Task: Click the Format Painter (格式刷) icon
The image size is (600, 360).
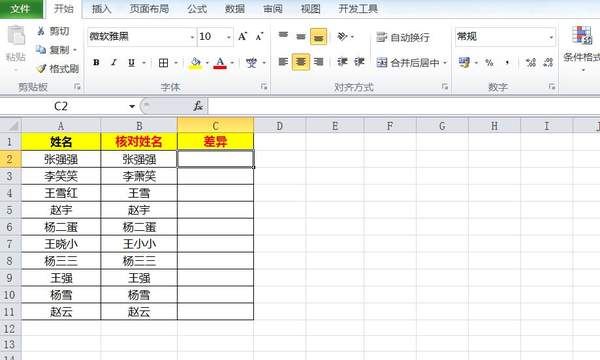Action: (41, 68)
